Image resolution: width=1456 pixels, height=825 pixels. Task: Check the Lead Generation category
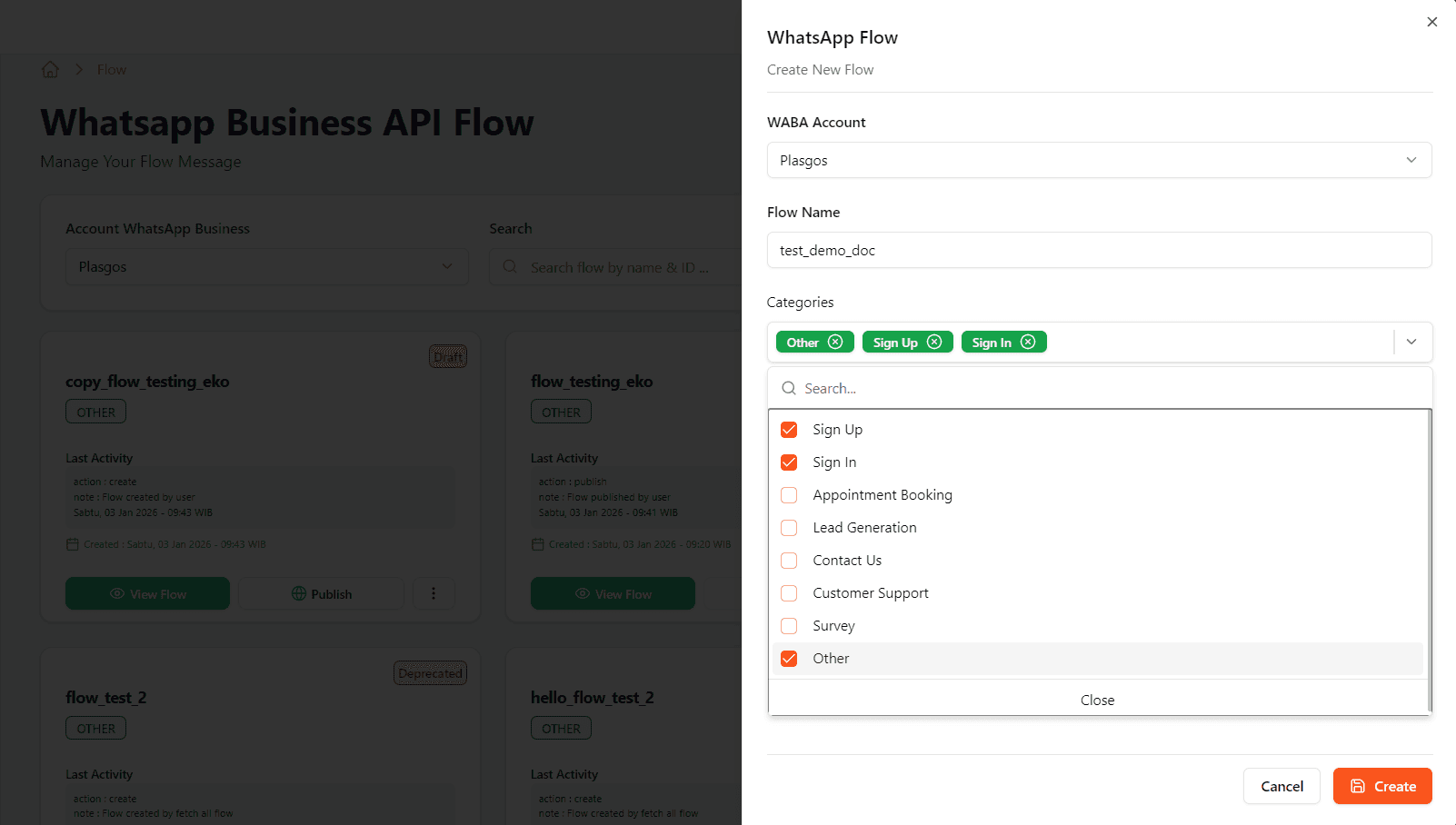(x=788, y=528)
